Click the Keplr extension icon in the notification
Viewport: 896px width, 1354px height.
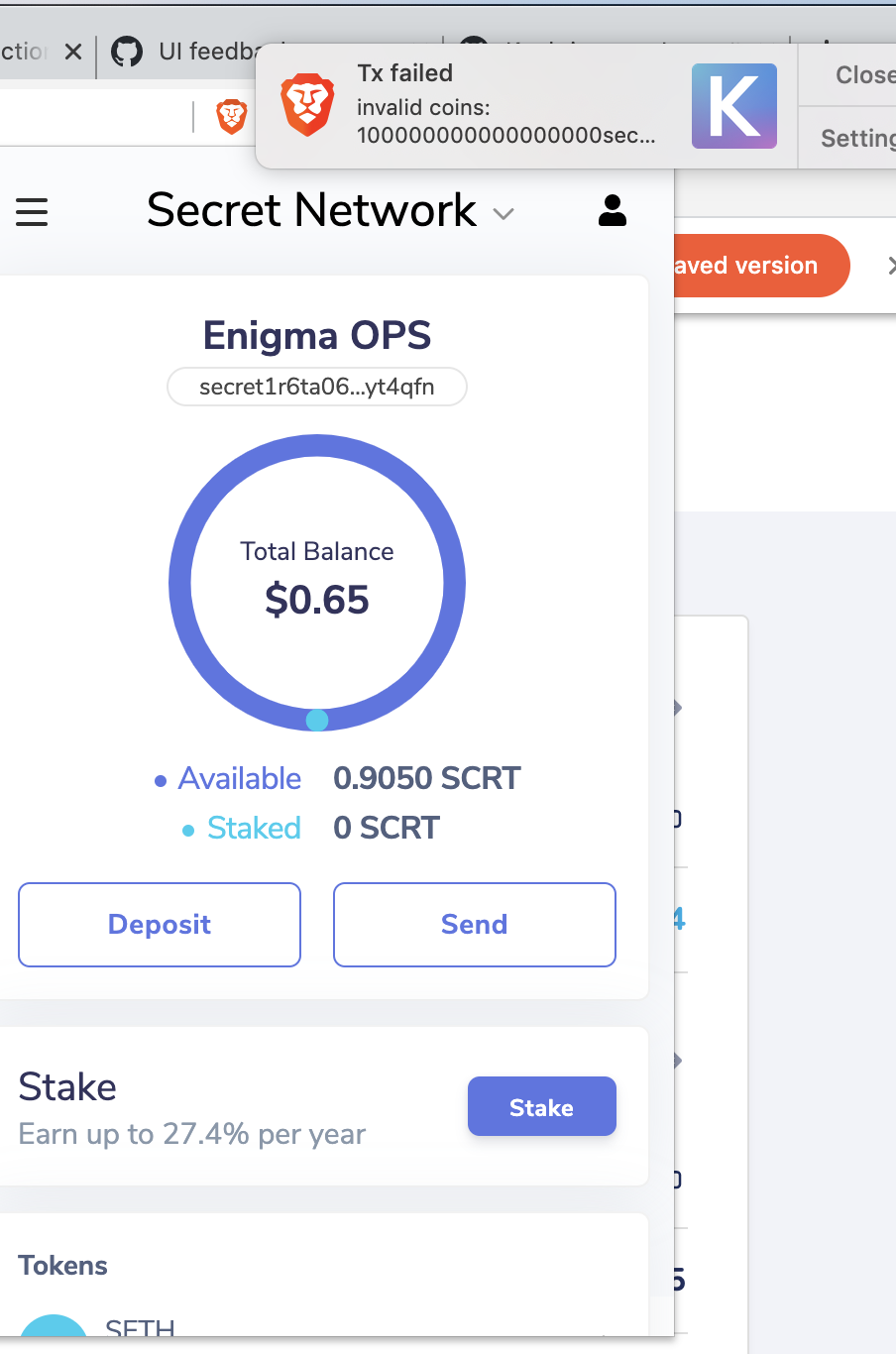(733, 105)
